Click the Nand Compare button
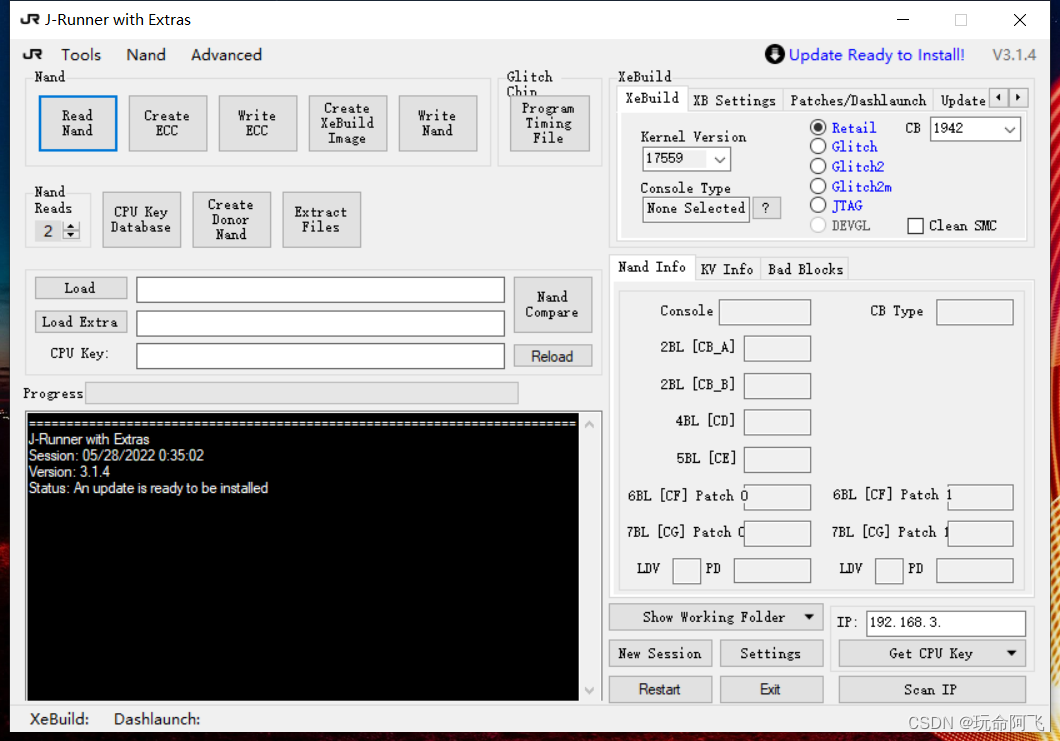 (x=552, y=304)
